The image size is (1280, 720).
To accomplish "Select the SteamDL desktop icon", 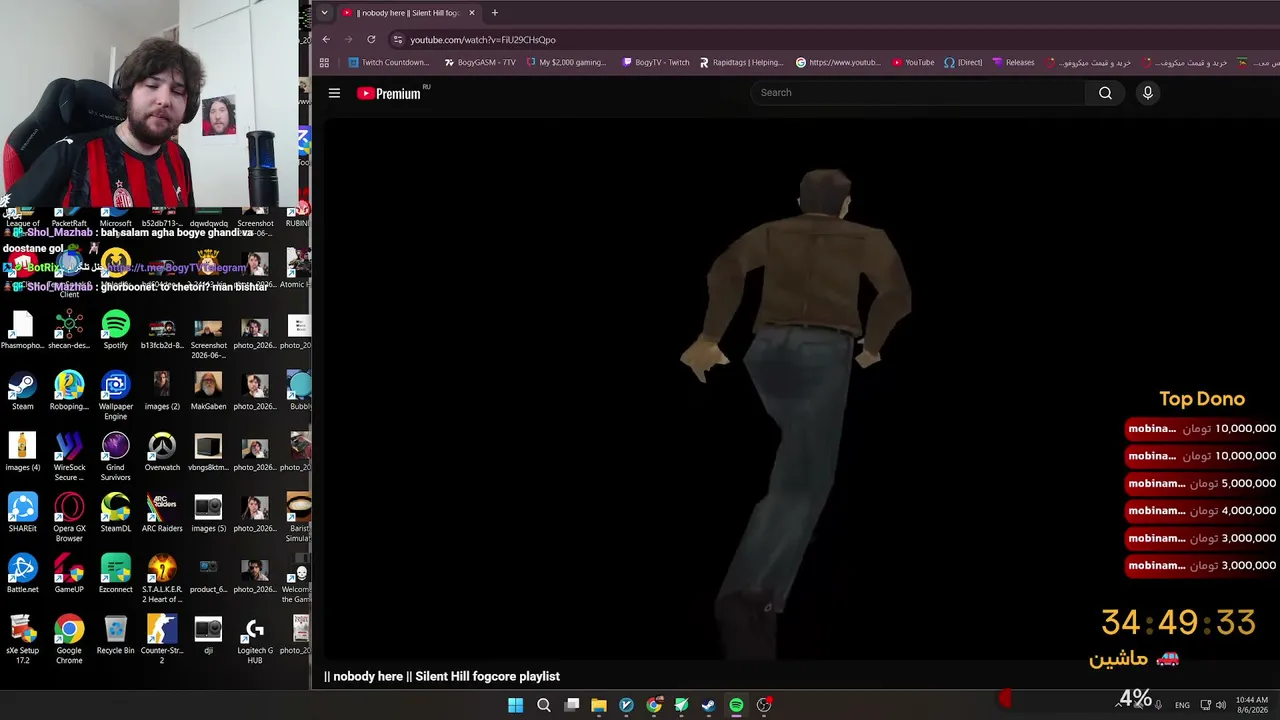I will 115,514.
